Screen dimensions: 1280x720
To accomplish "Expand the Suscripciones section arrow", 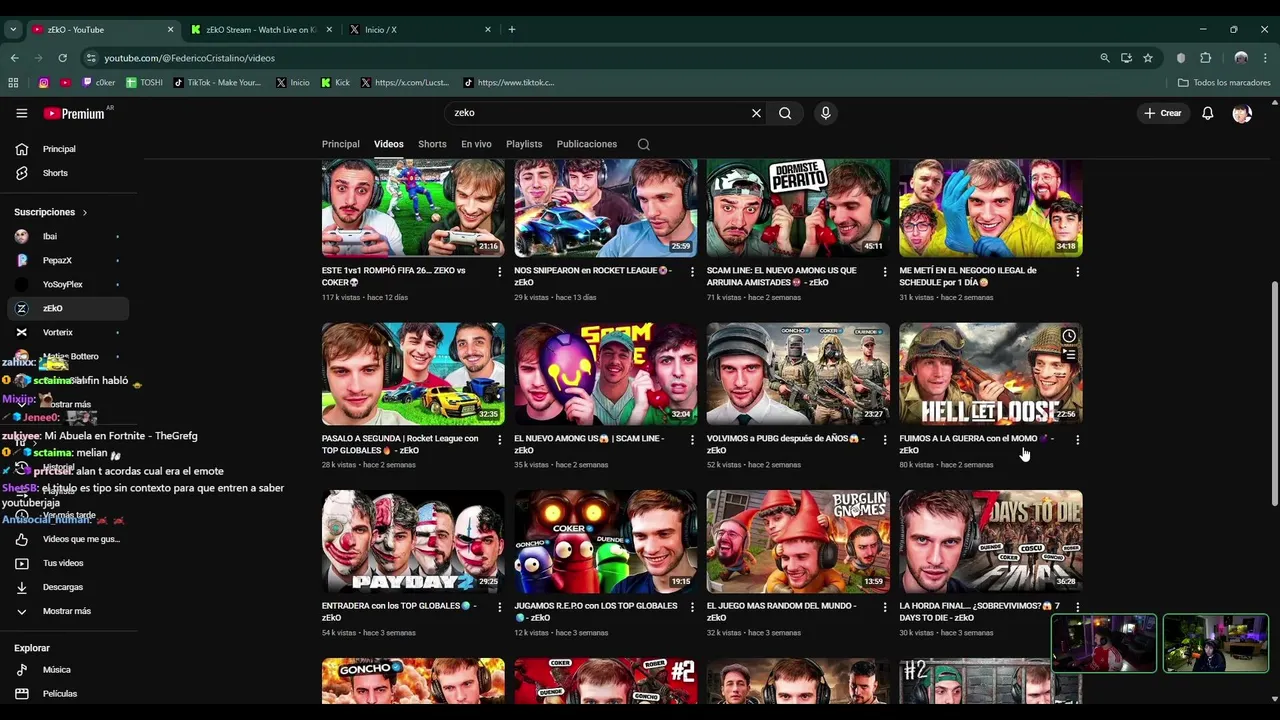I will coord(84,212).
